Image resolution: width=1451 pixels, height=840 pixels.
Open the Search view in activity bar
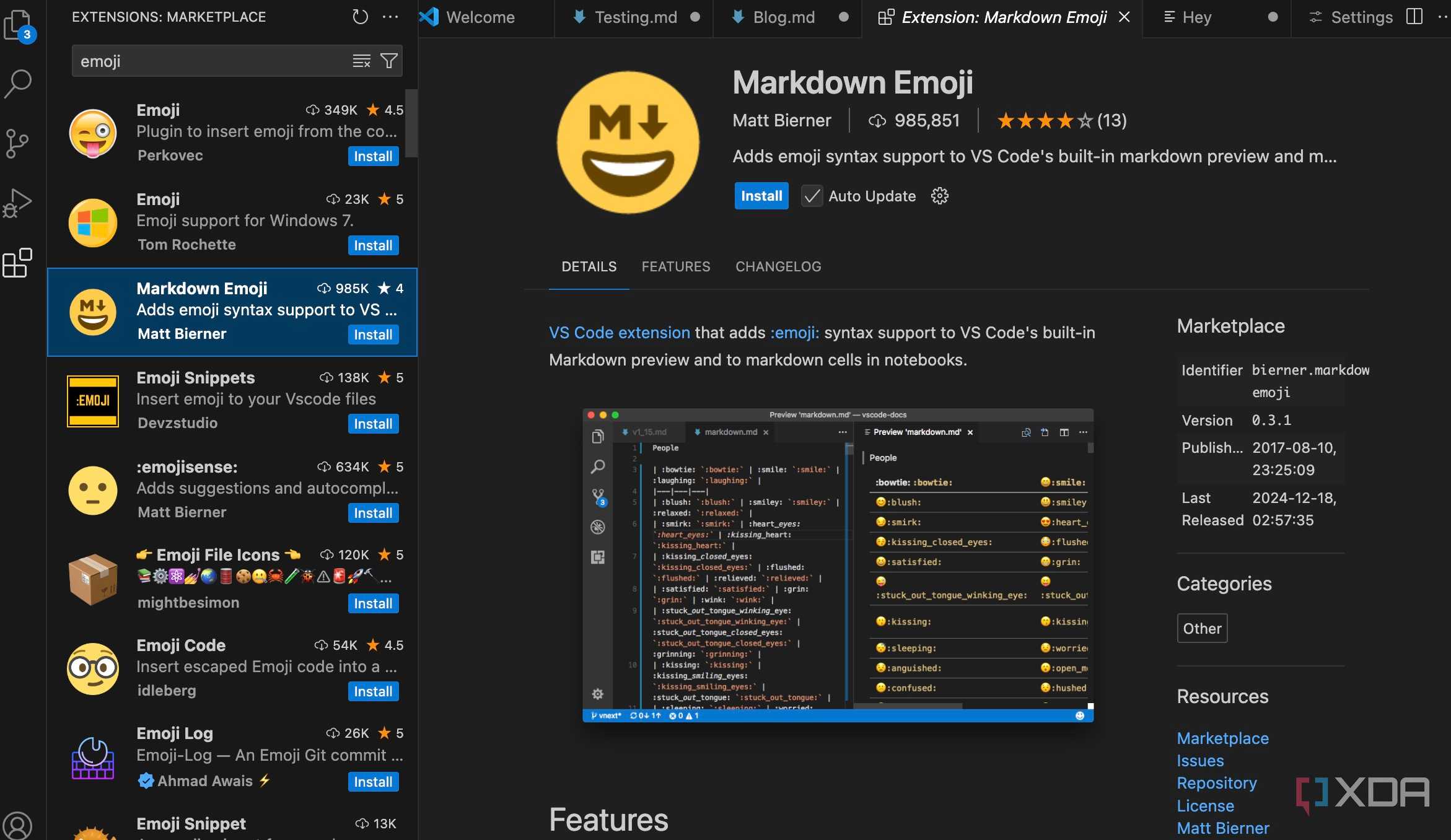click(19, 83)
